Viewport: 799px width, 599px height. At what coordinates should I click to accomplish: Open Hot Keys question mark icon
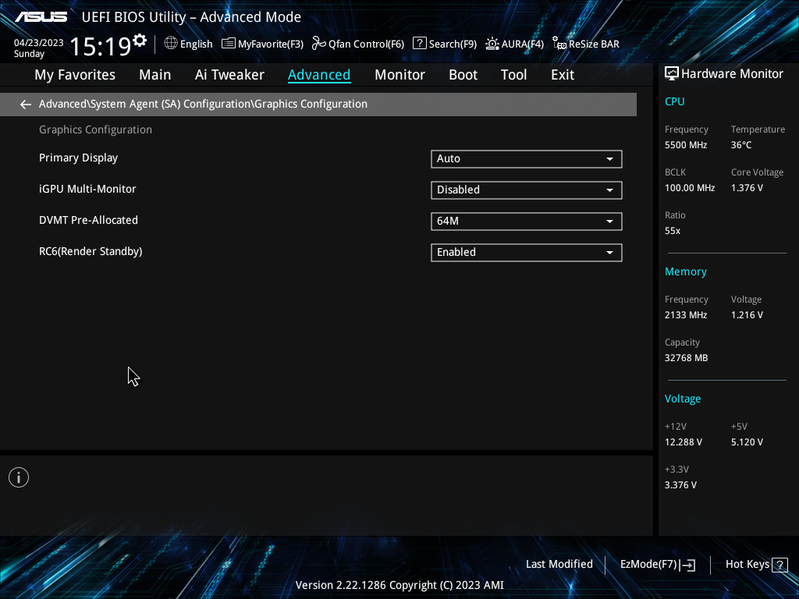[x=780, y=565]
